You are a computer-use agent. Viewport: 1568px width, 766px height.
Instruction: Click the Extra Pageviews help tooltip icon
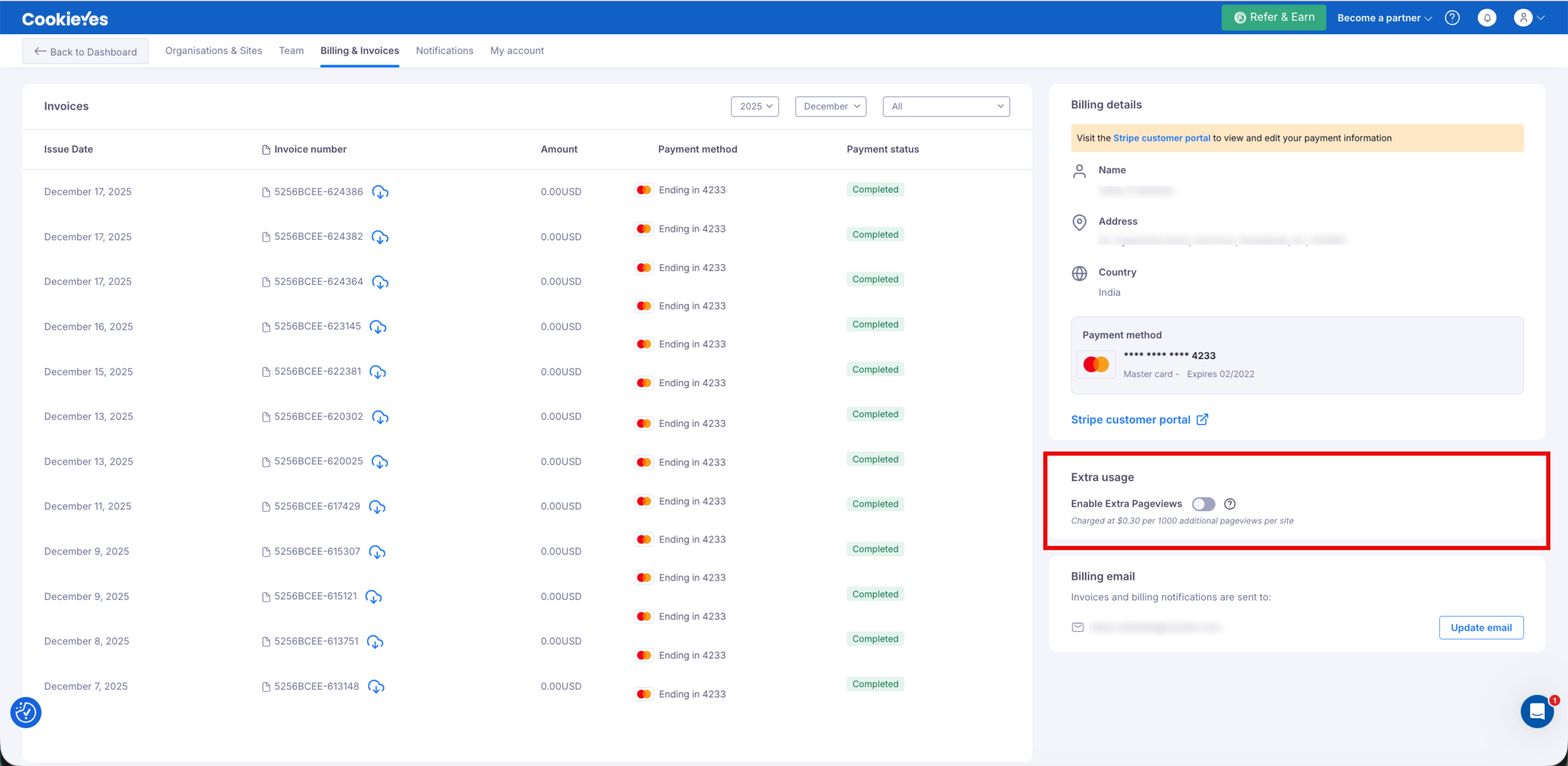[x=1229, y=504]
